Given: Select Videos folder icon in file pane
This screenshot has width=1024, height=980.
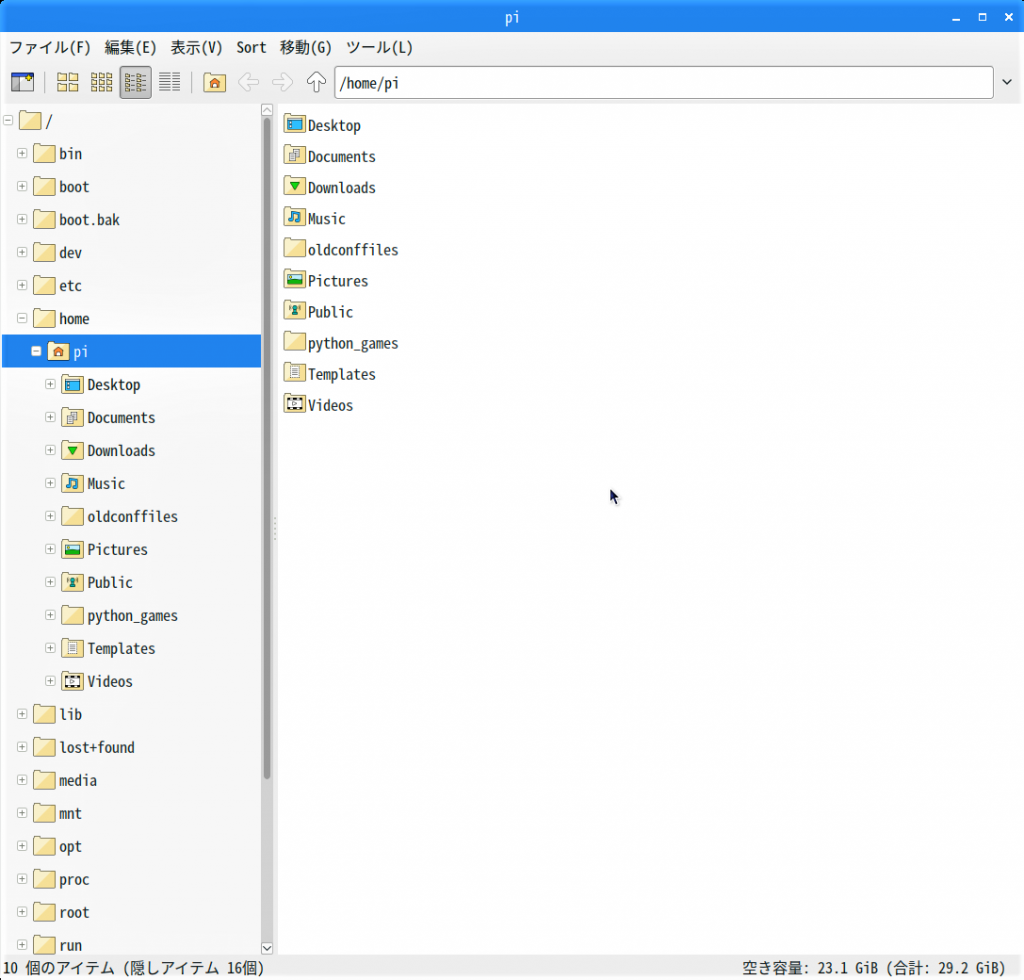Looking at the screenshot, I should point(295,404).
